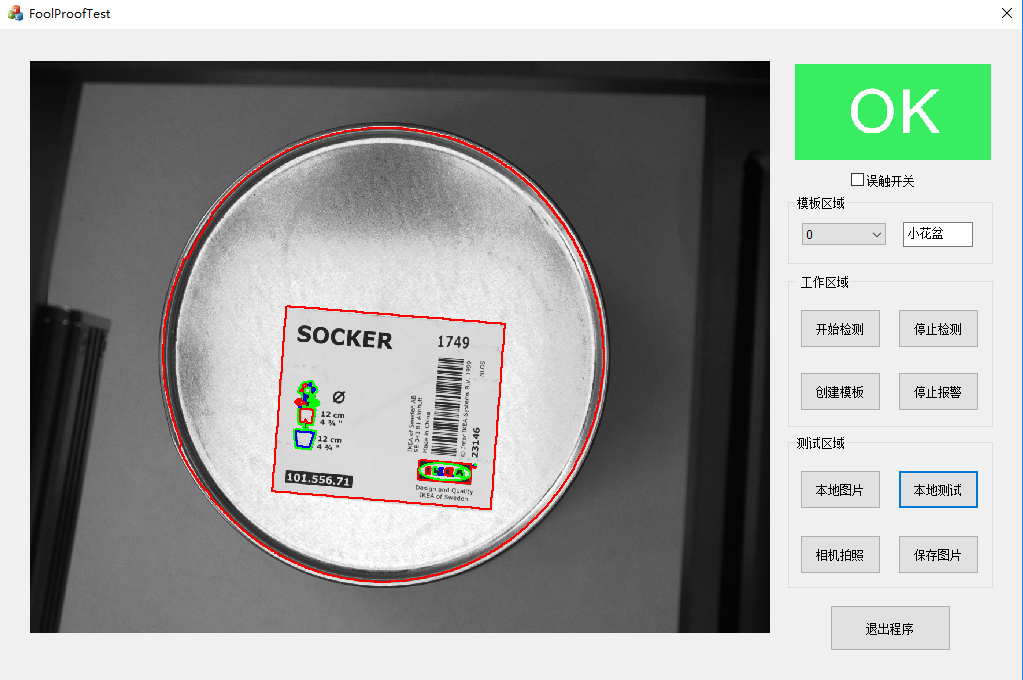
Task: Close the FoolProofTest window
Action: pyautogui.click(x=1006, y=13)
